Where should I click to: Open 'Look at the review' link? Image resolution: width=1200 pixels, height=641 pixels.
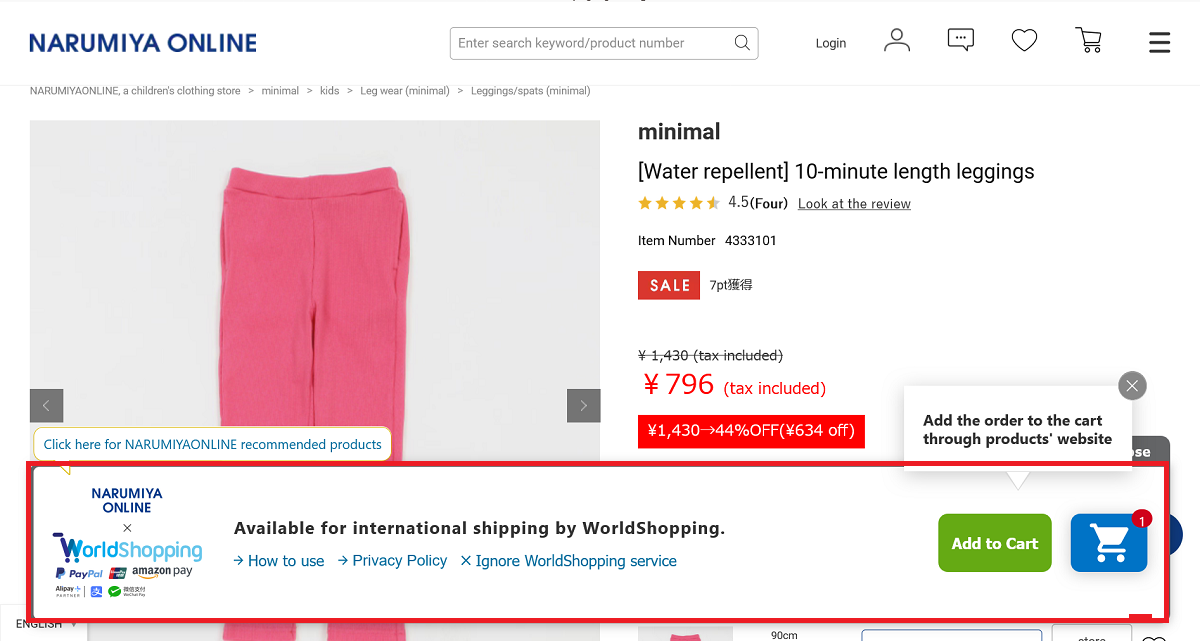854,204
